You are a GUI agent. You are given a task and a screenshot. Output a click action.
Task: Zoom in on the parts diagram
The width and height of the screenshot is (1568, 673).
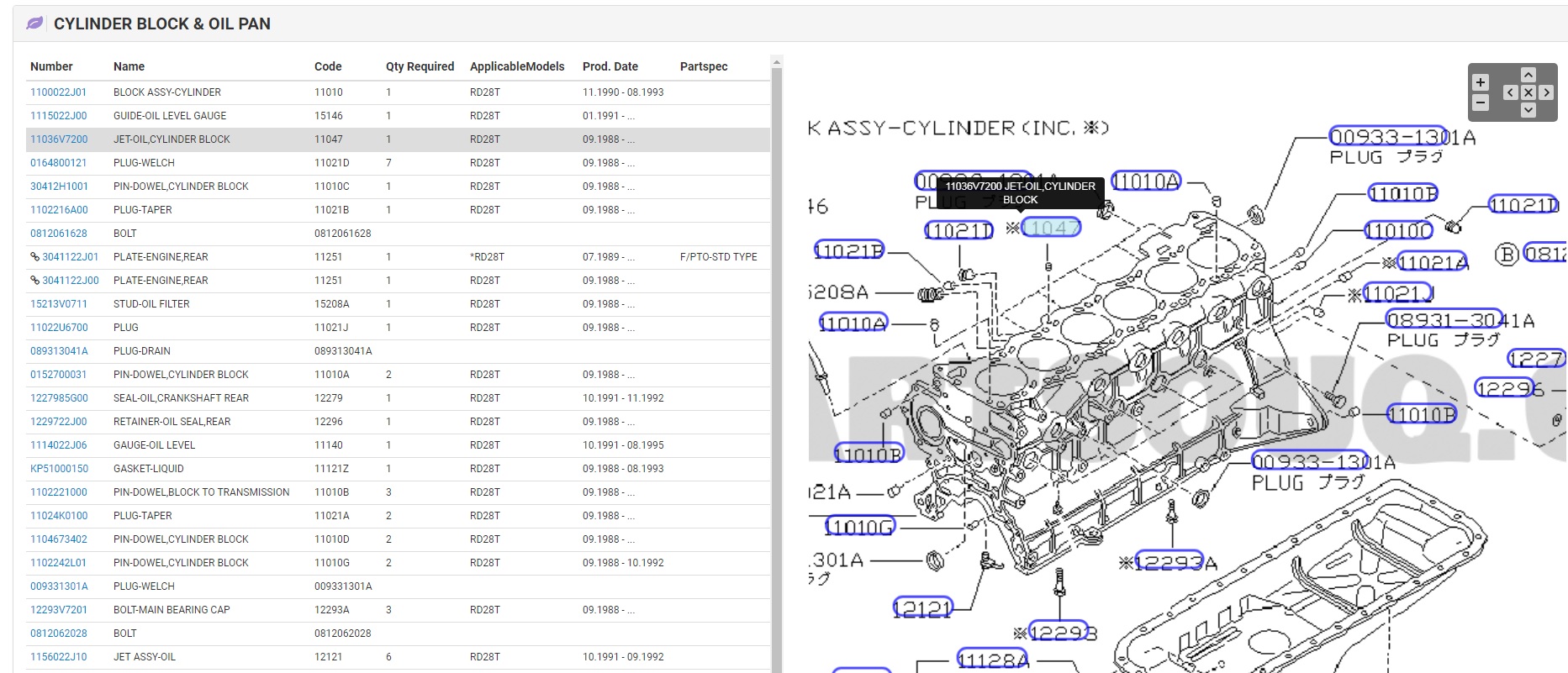(x=1481, y=82)
